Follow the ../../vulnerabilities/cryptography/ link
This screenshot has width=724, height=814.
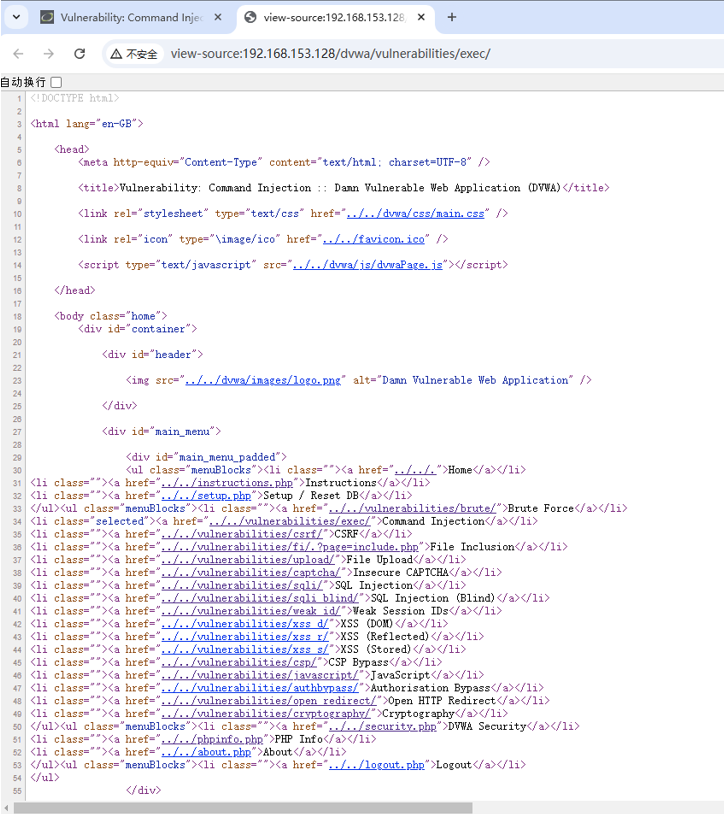[266, 713]
